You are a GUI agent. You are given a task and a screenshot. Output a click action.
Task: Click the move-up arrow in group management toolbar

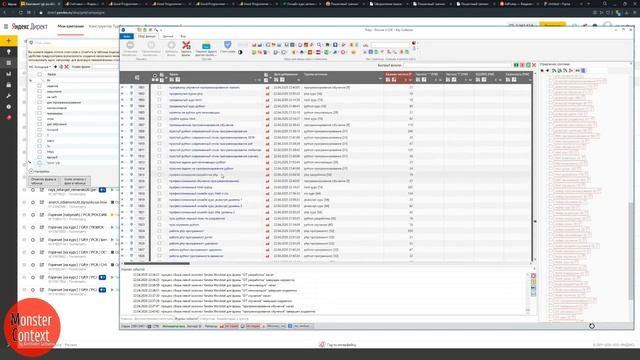coord(542,71)
